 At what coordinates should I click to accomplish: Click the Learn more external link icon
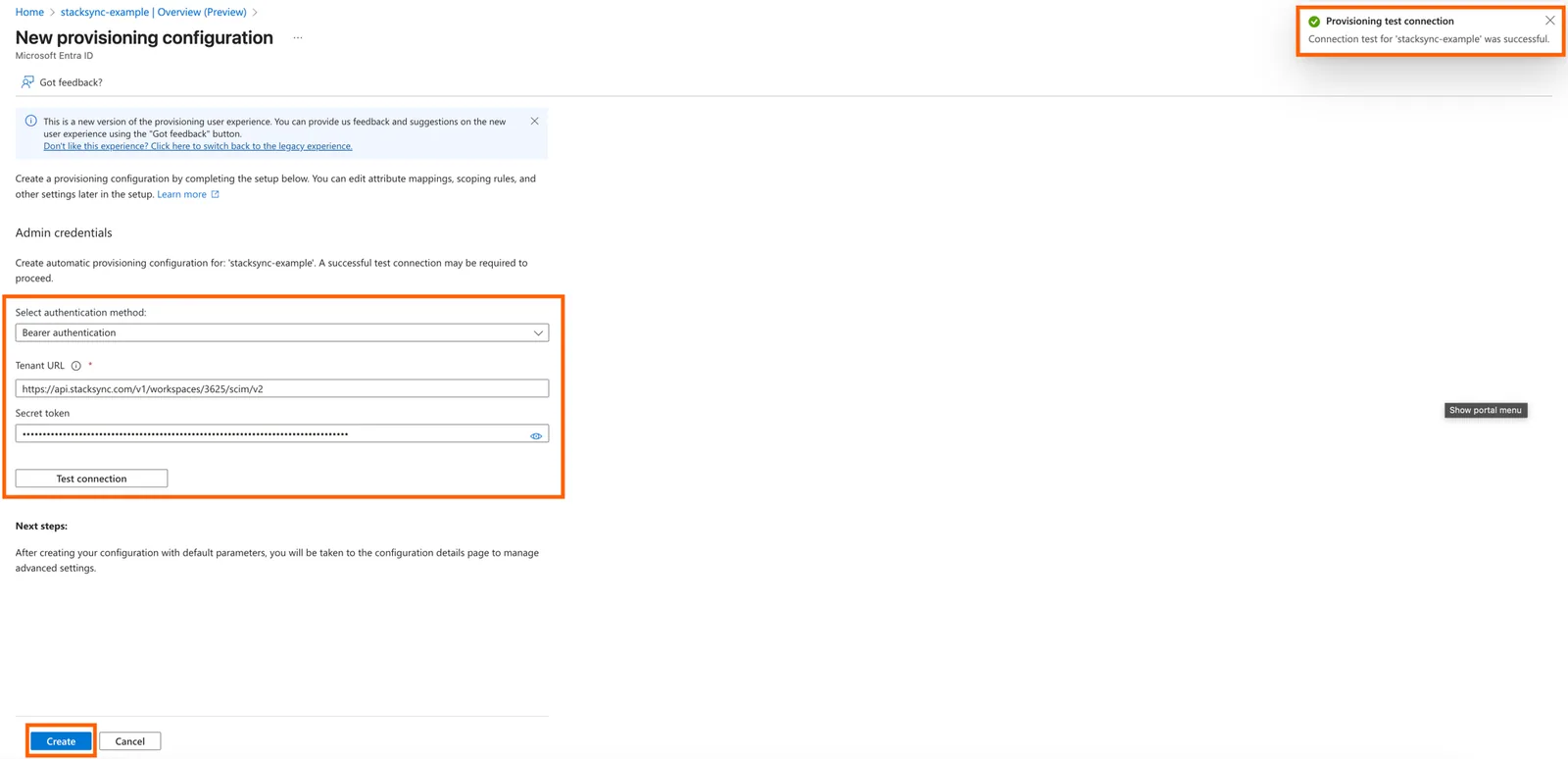[215, 194]
